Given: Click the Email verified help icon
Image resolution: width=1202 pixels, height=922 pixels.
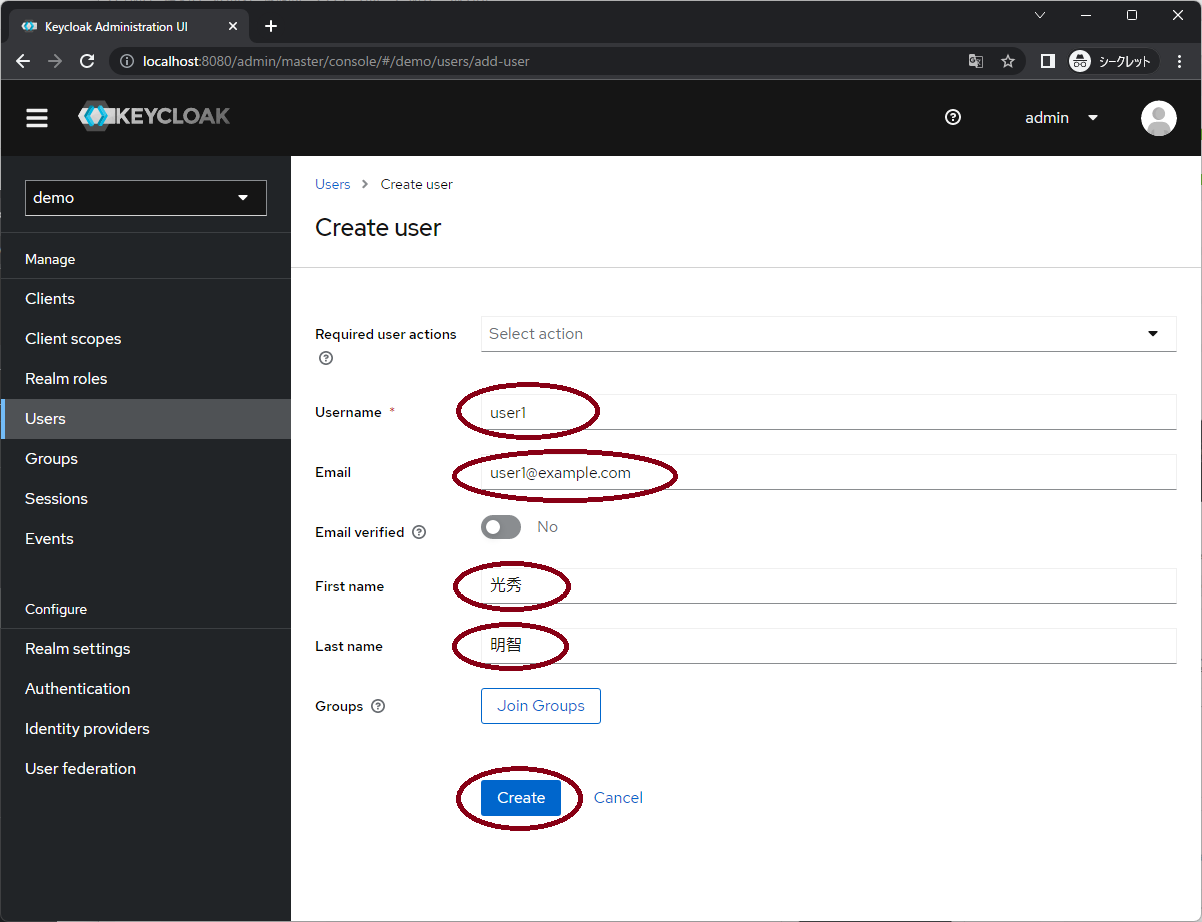Looking at the screenshot, I should point(418,531).
